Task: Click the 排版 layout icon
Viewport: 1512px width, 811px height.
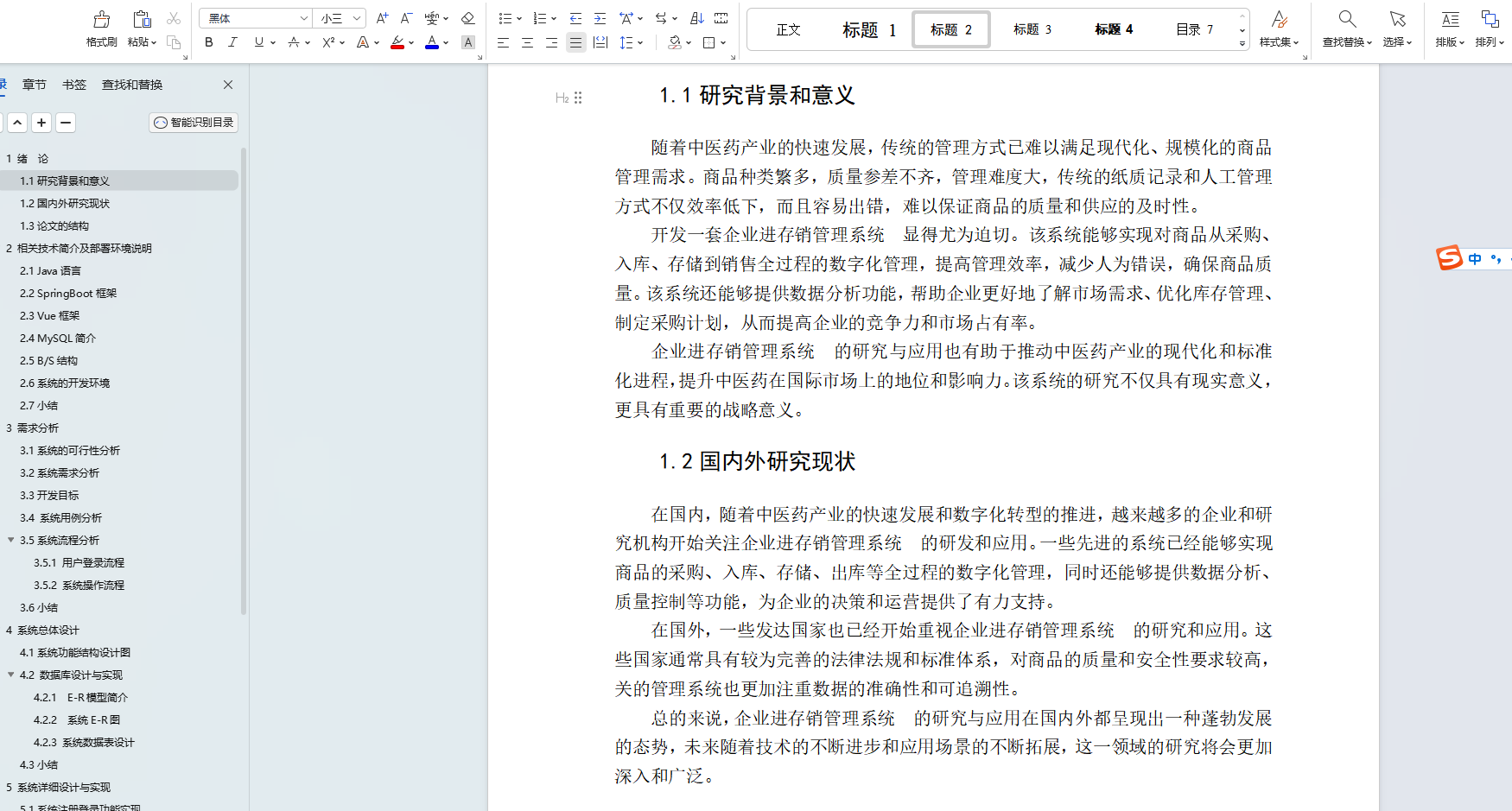Action: pyautogui.click(x=1450, y=19)
